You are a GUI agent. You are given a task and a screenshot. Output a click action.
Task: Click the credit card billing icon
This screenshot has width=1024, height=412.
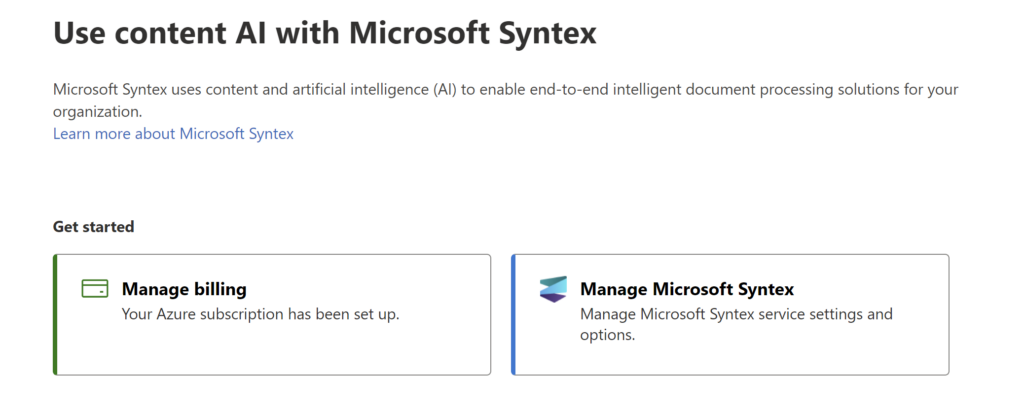click(x=95, y=289)
